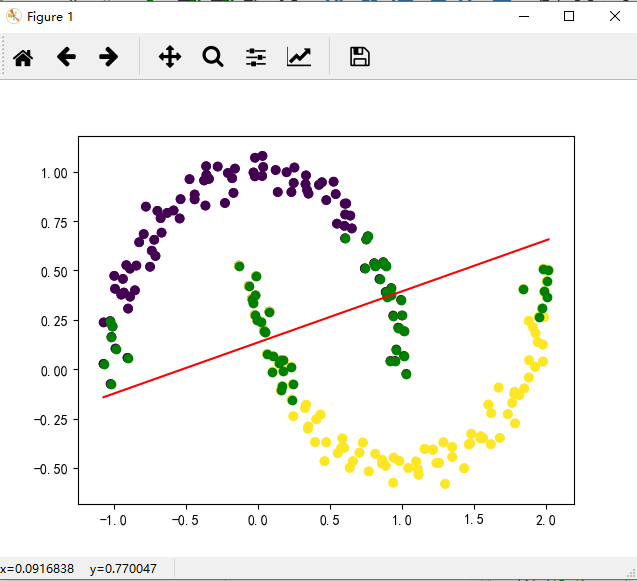637x581 pixels.
Task: Click y-axis tick label 0.00
Action: [x=54, y=371]
